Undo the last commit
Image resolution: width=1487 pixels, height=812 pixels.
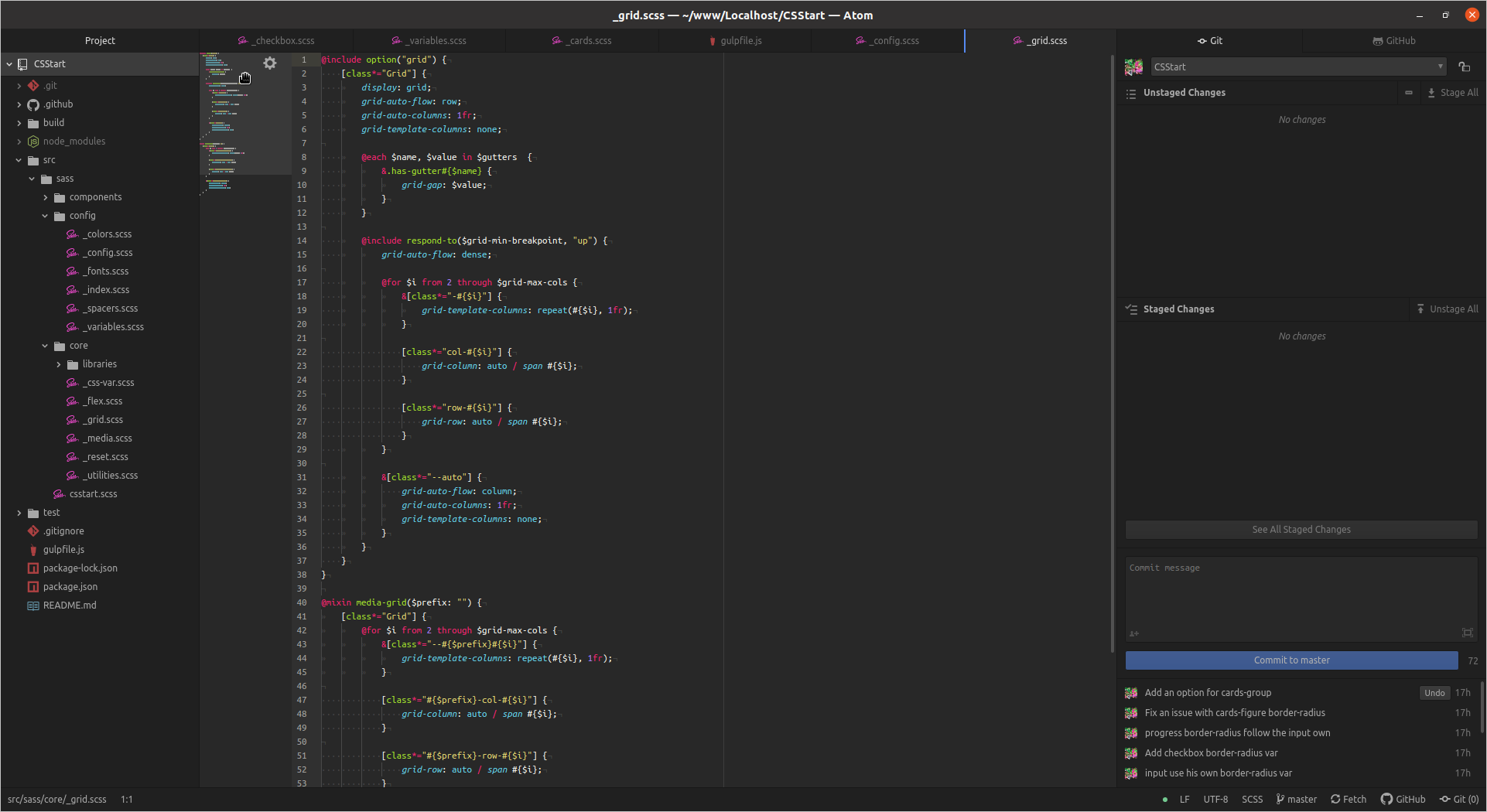pos(1434,693)
